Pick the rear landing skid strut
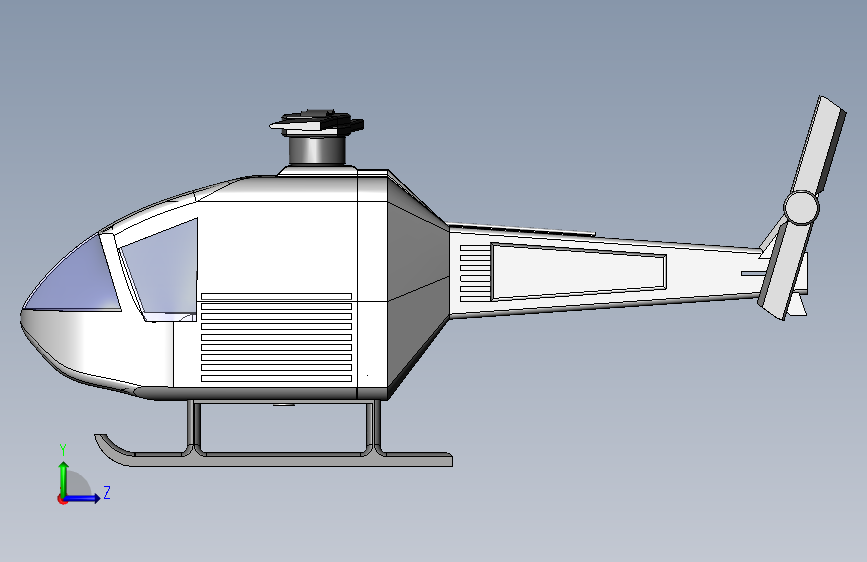The height and width of the screenshot is (562, 867). point(374,425)
